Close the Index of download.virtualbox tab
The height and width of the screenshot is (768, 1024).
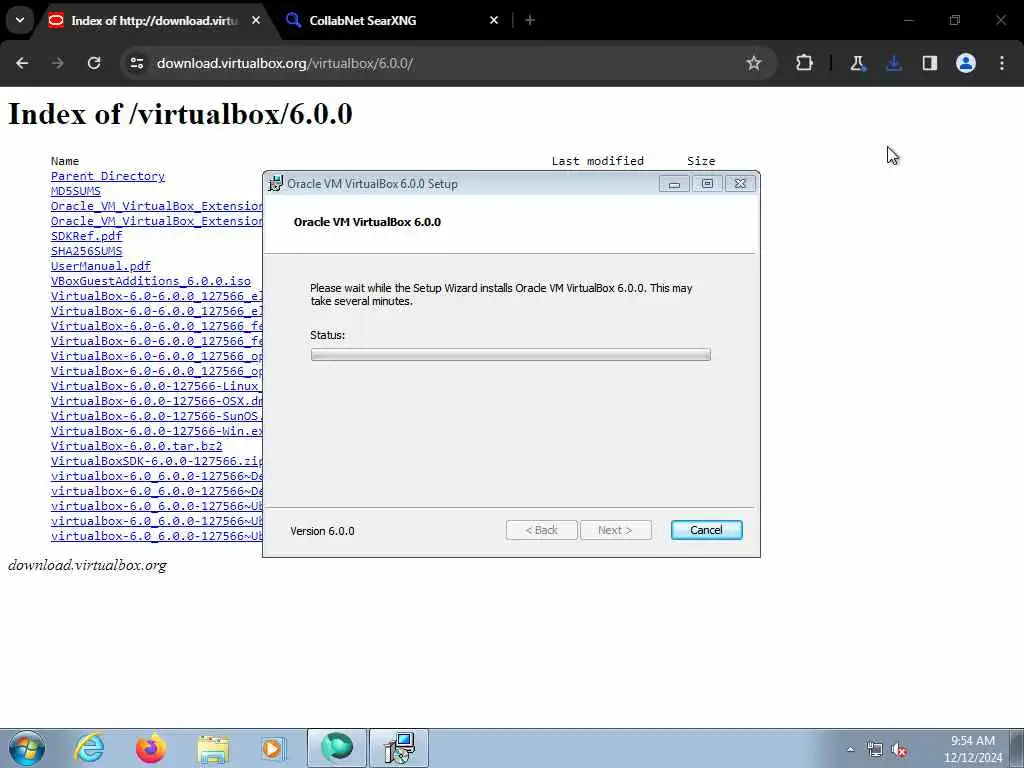click(256, 20)
